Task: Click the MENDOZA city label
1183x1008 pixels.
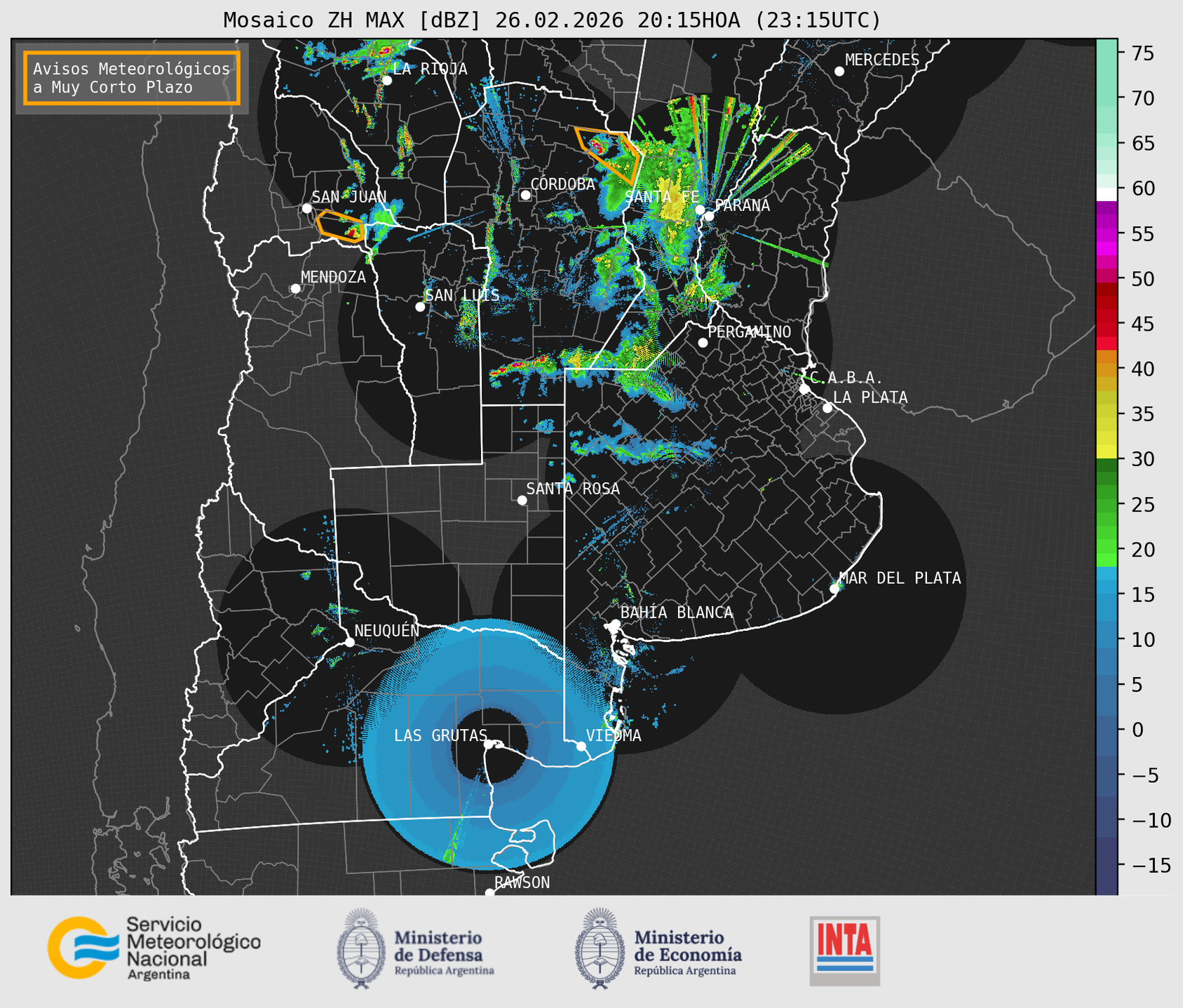Action: (x=333, y=278)
